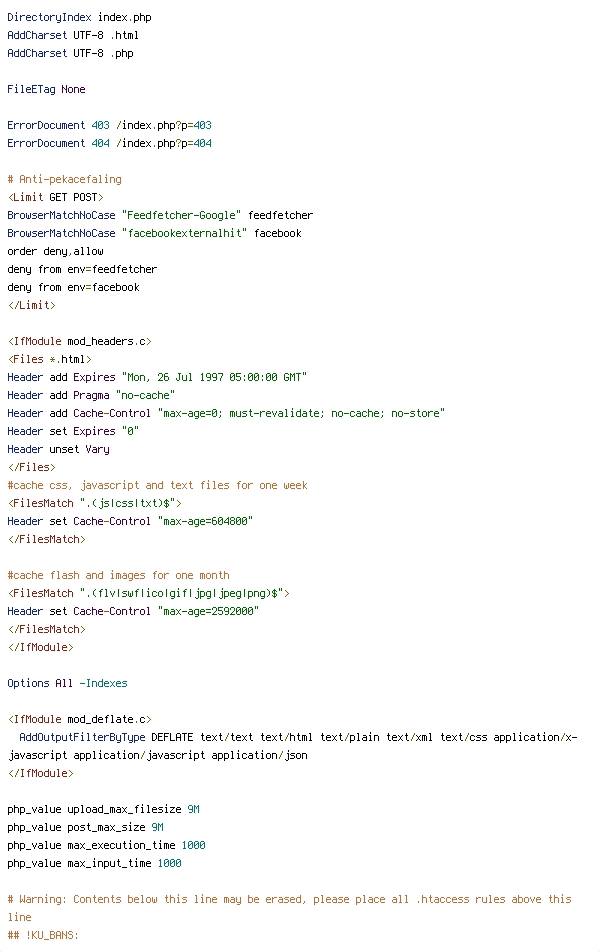
Task: Click the AddOutputFilterByType directive
Action: pos(82,737)
